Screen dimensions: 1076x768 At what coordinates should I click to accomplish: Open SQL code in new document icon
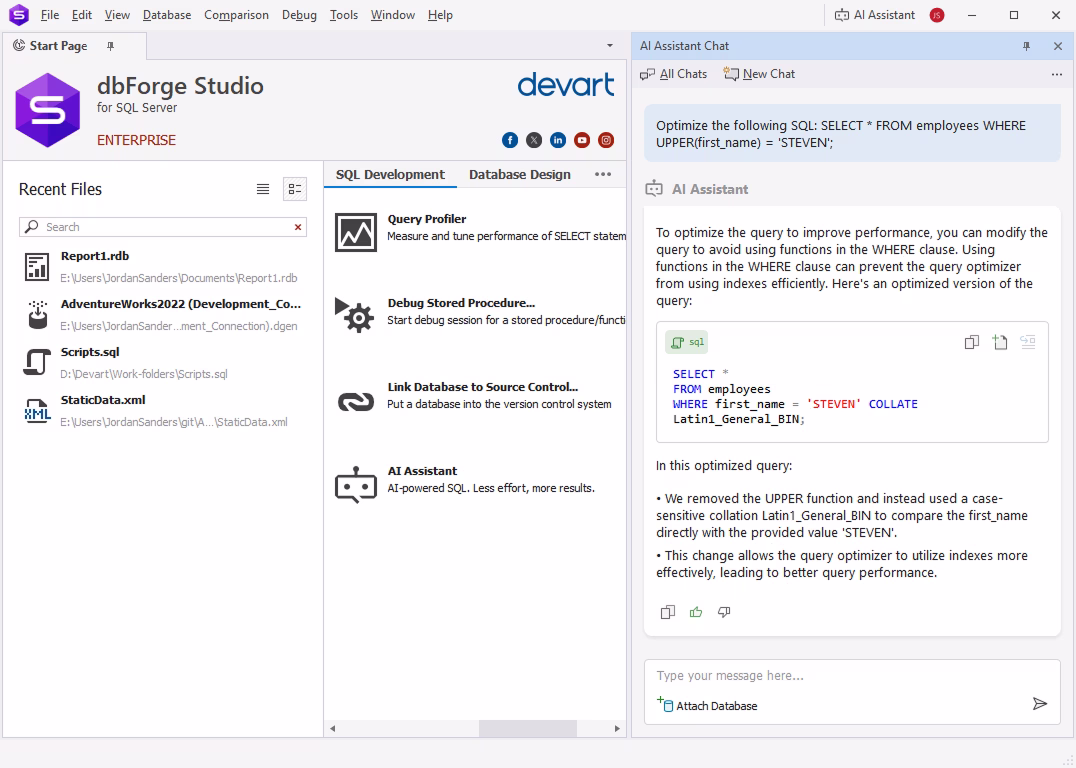[1000, 342]
